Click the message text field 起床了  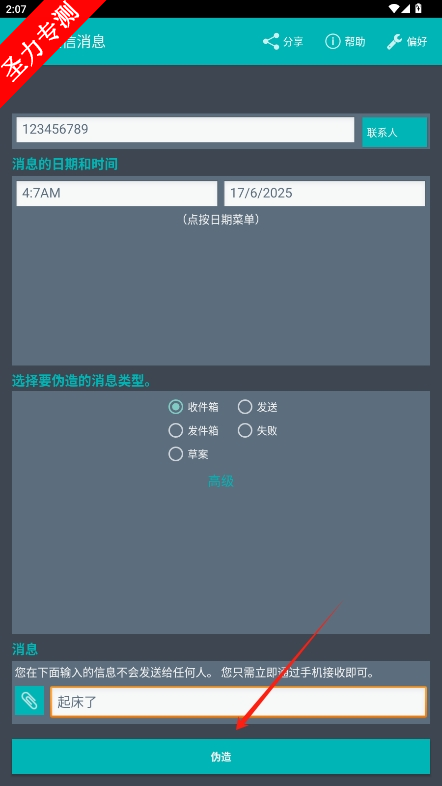(x=239, y=702)
